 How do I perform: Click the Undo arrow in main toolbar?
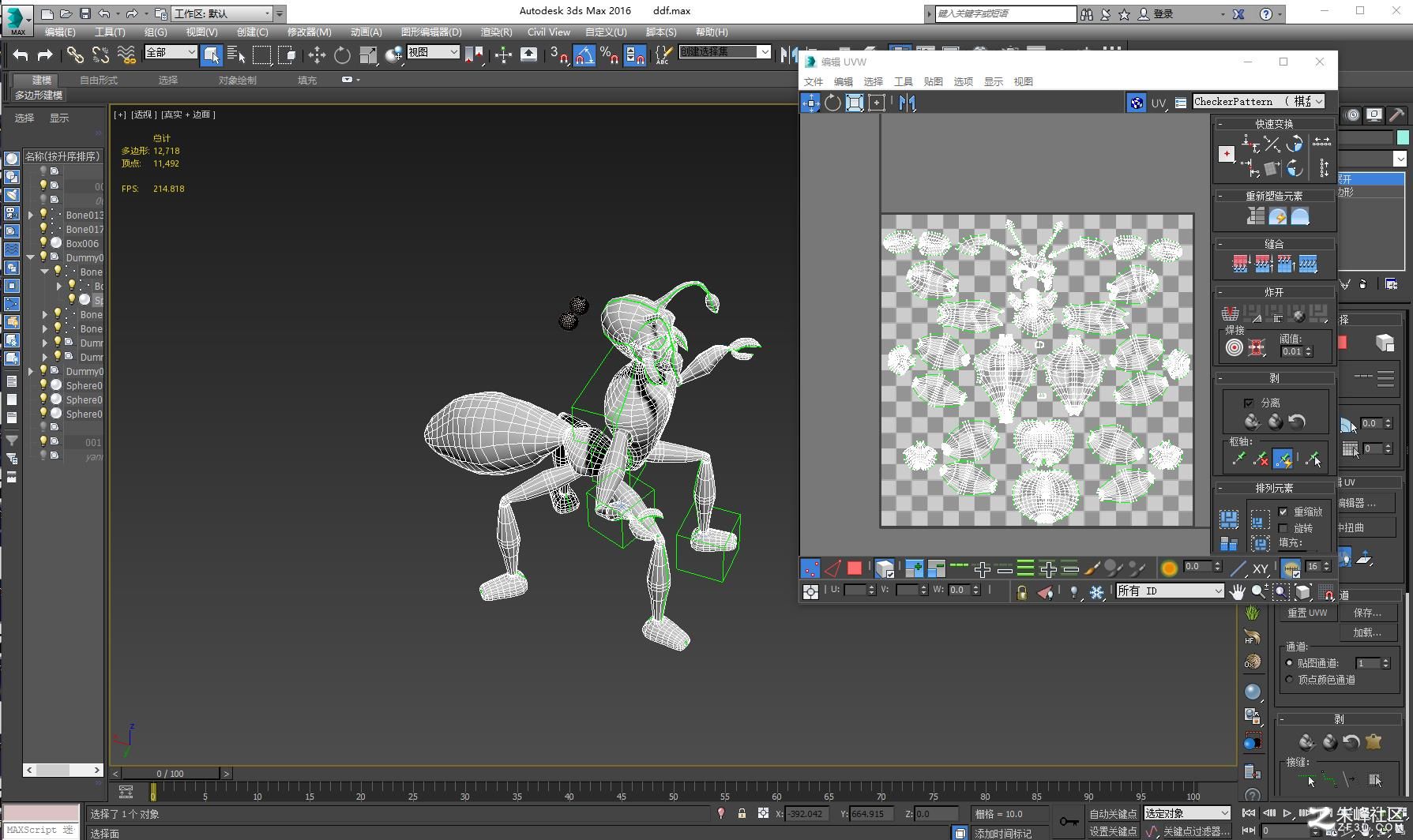21,54
